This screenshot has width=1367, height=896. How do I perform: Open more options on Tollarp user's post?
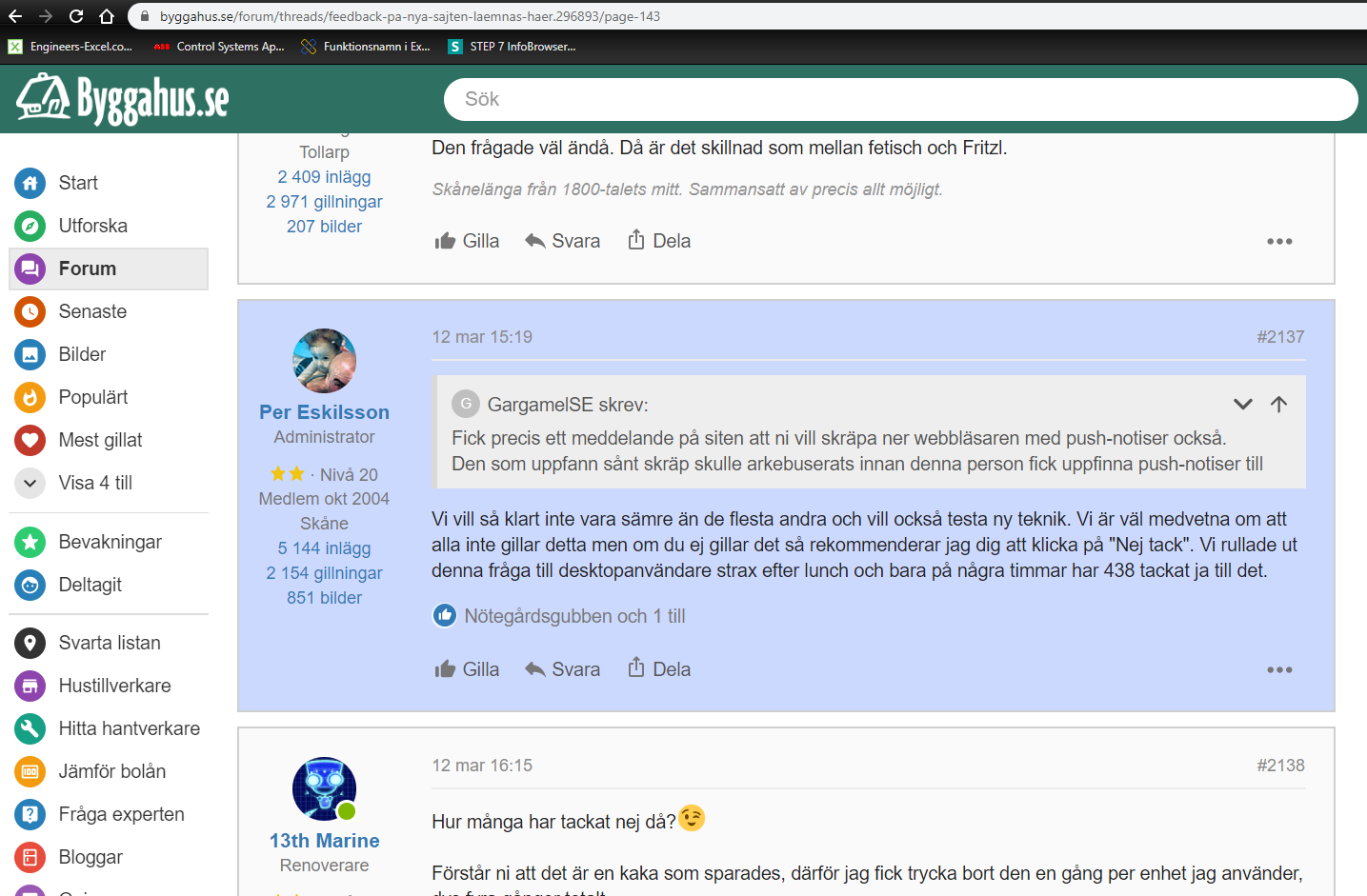tap(1279, 242)
